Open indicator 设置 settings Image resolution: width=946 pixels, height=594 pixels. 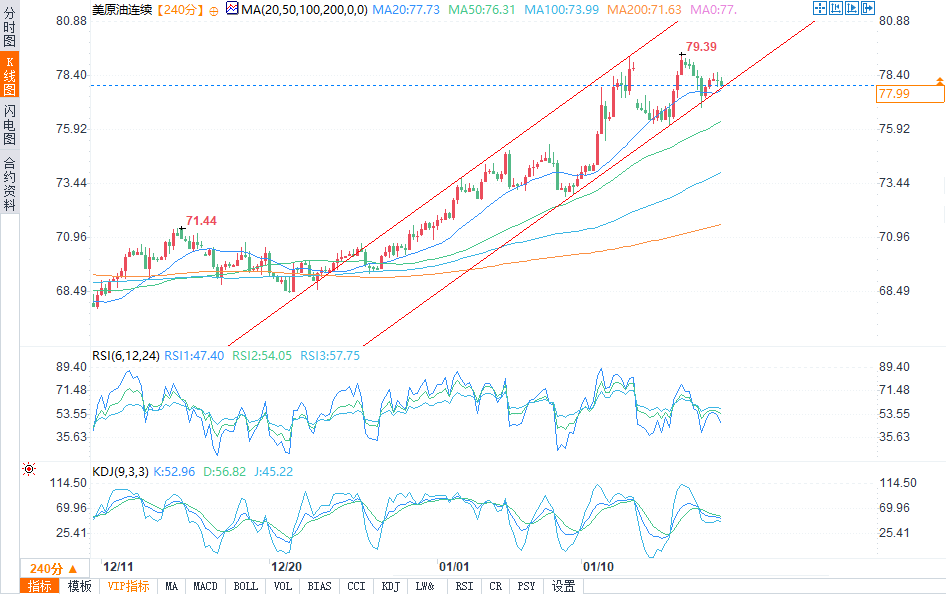563,586
